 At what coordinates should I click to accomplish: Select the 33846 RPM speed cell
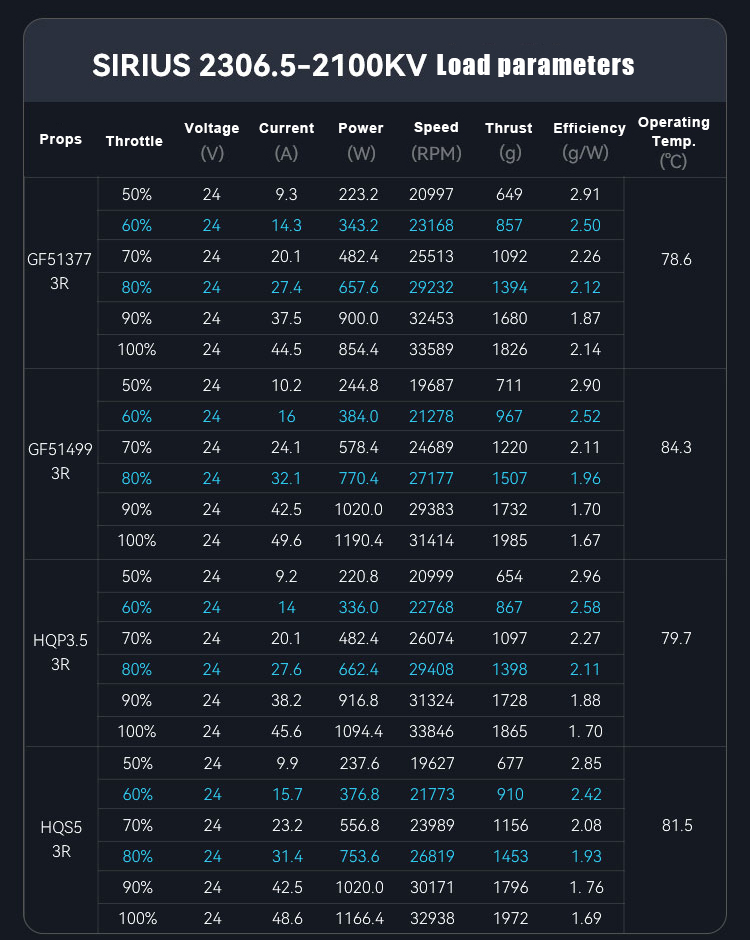pyautogui.click(x=436, y=731)
